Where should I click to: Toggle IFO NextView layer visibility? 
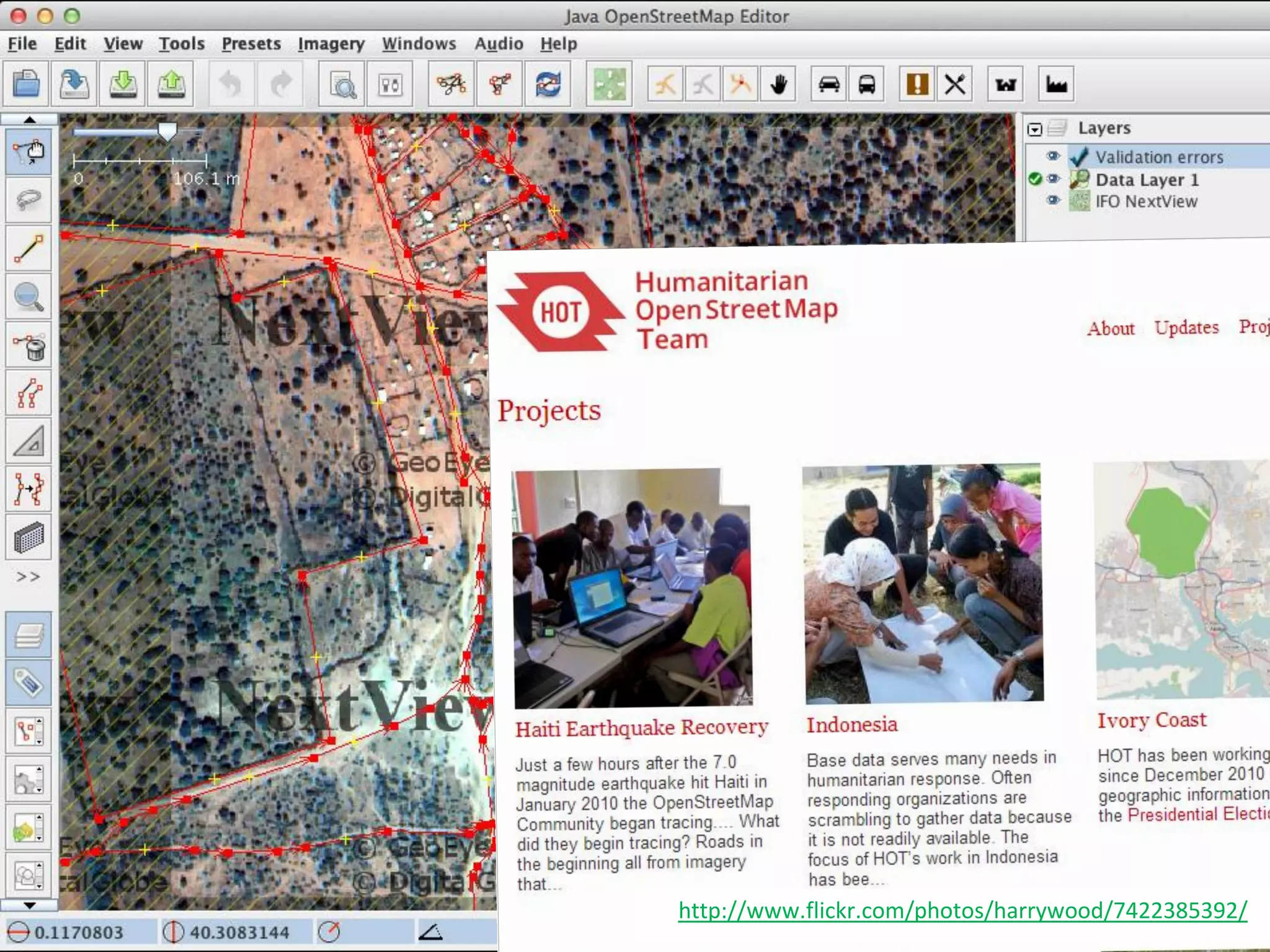pos(1053,201)
